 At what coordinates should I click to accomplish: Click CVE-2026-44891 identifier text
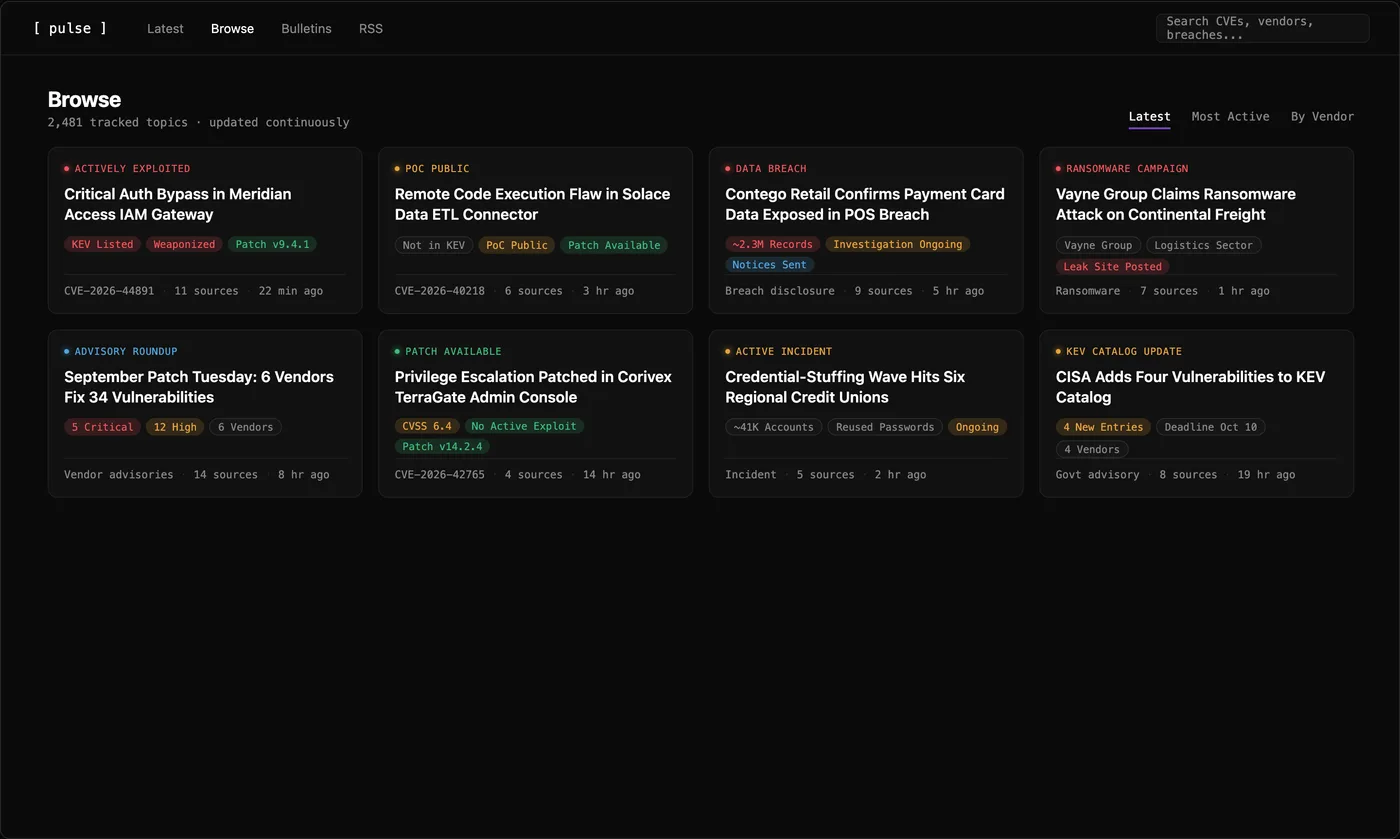tap(109, 291)
